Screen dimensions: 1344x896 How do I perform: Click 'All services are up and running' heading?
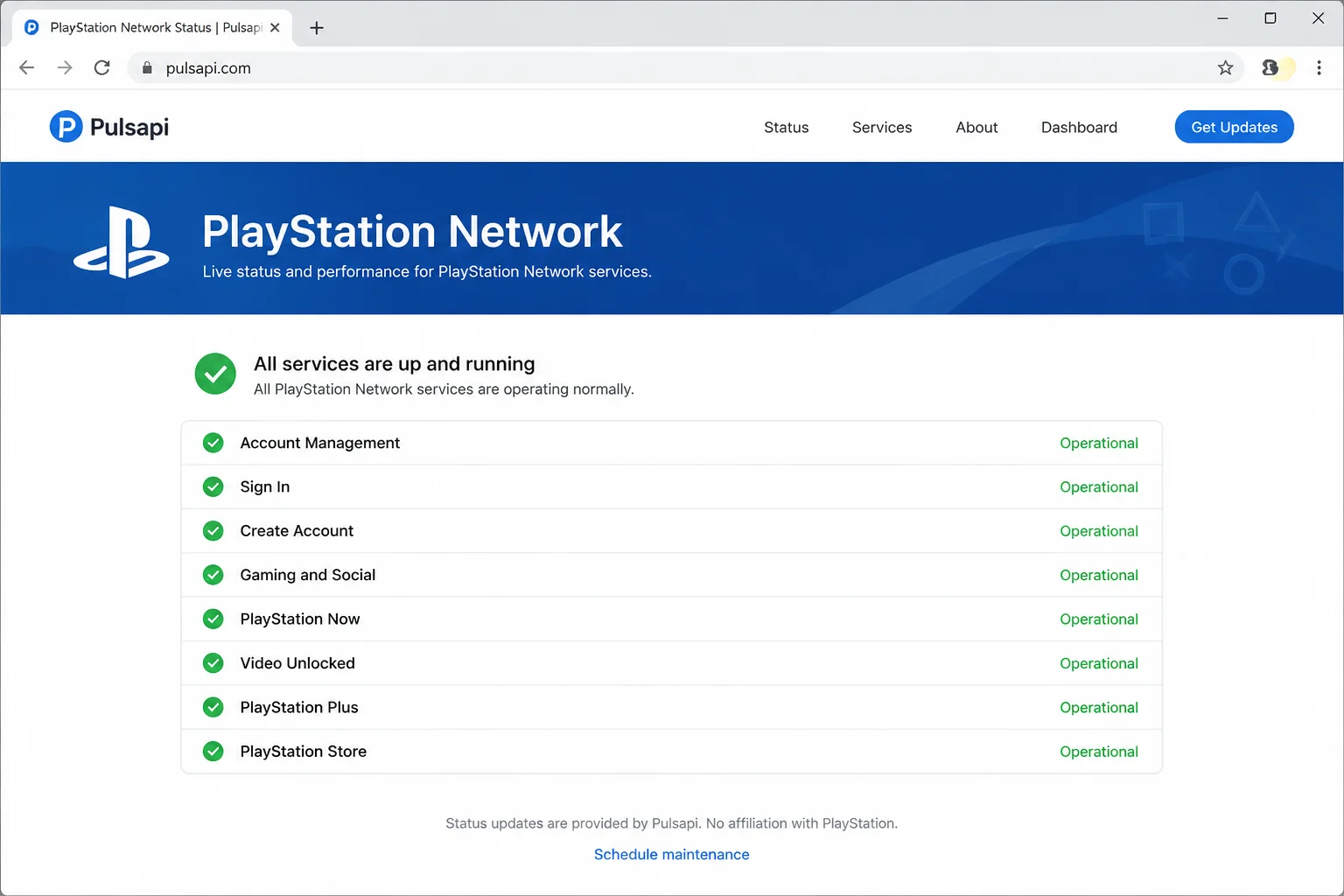click(x=394, y=364)
